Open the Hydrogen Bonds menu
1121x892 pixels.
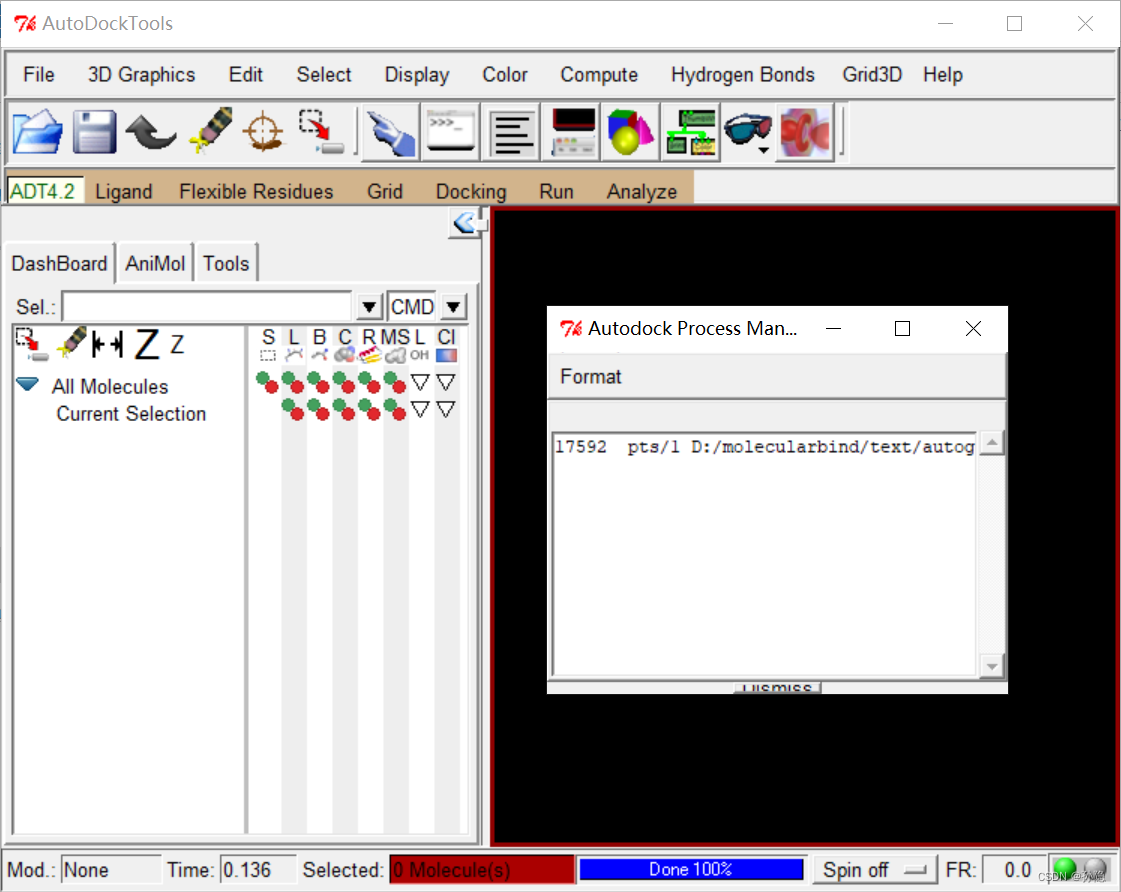click(x=743, y=74)
